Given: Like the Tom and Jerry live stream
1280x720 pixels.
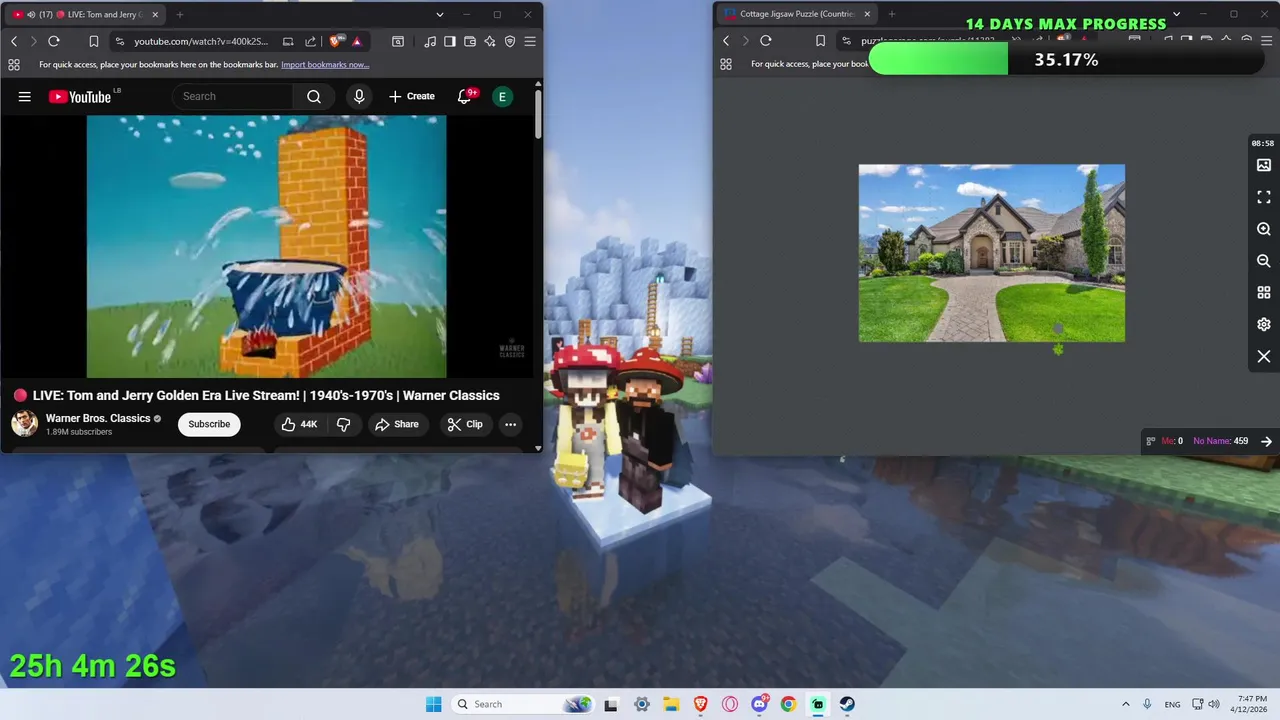Looking at the screenshot, I should click(x=299, y=424).
